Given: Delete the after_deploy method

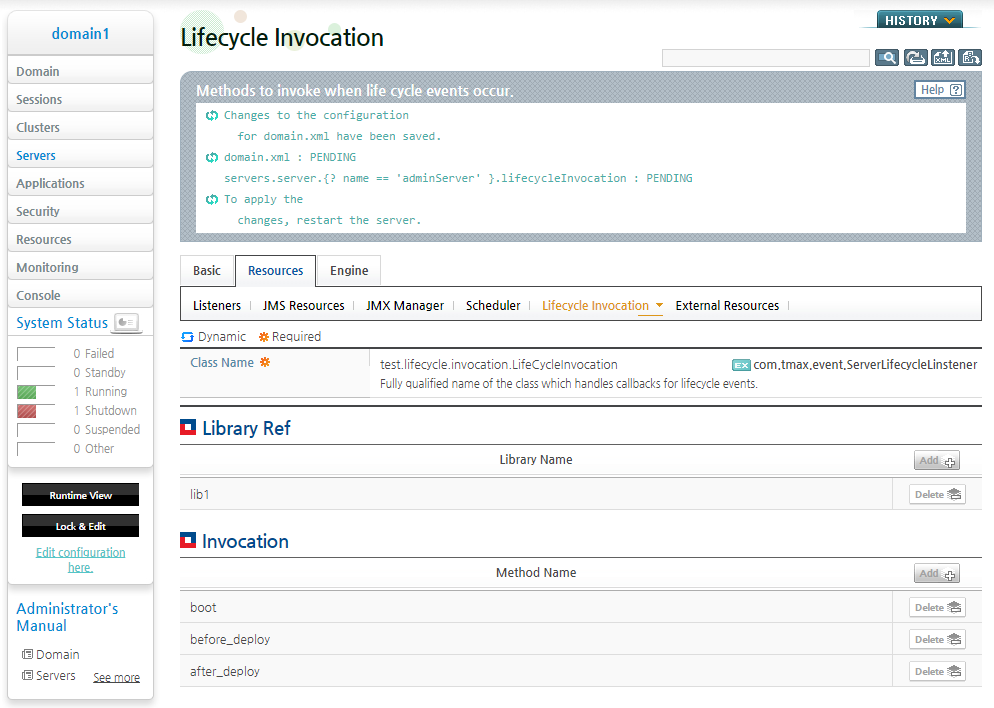Looking at the screenshot, I should coord(938,671).
